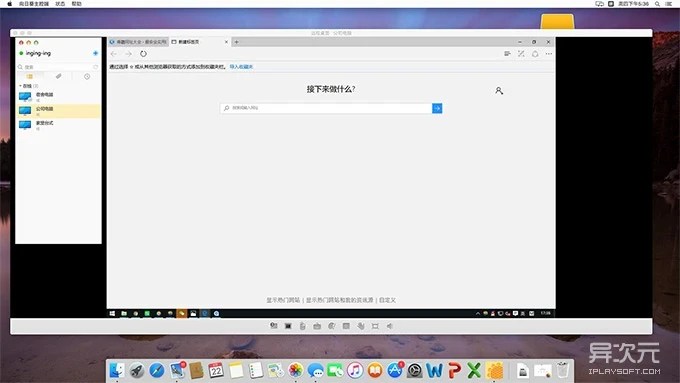Show hidden system tray icons chevron
The height and width of the screenshot is (383, 680).
[478, 313]
